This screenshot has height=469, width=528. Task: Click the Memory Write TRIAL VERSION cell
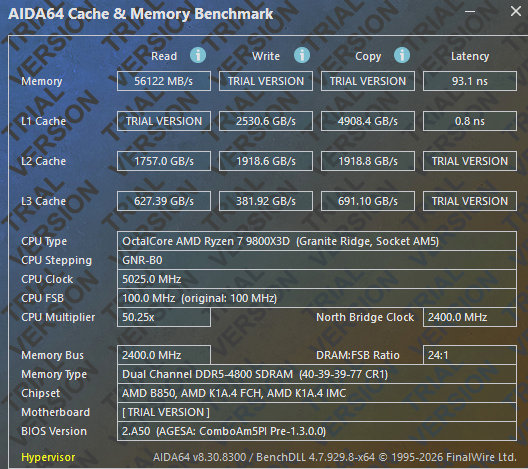(266, 81)
